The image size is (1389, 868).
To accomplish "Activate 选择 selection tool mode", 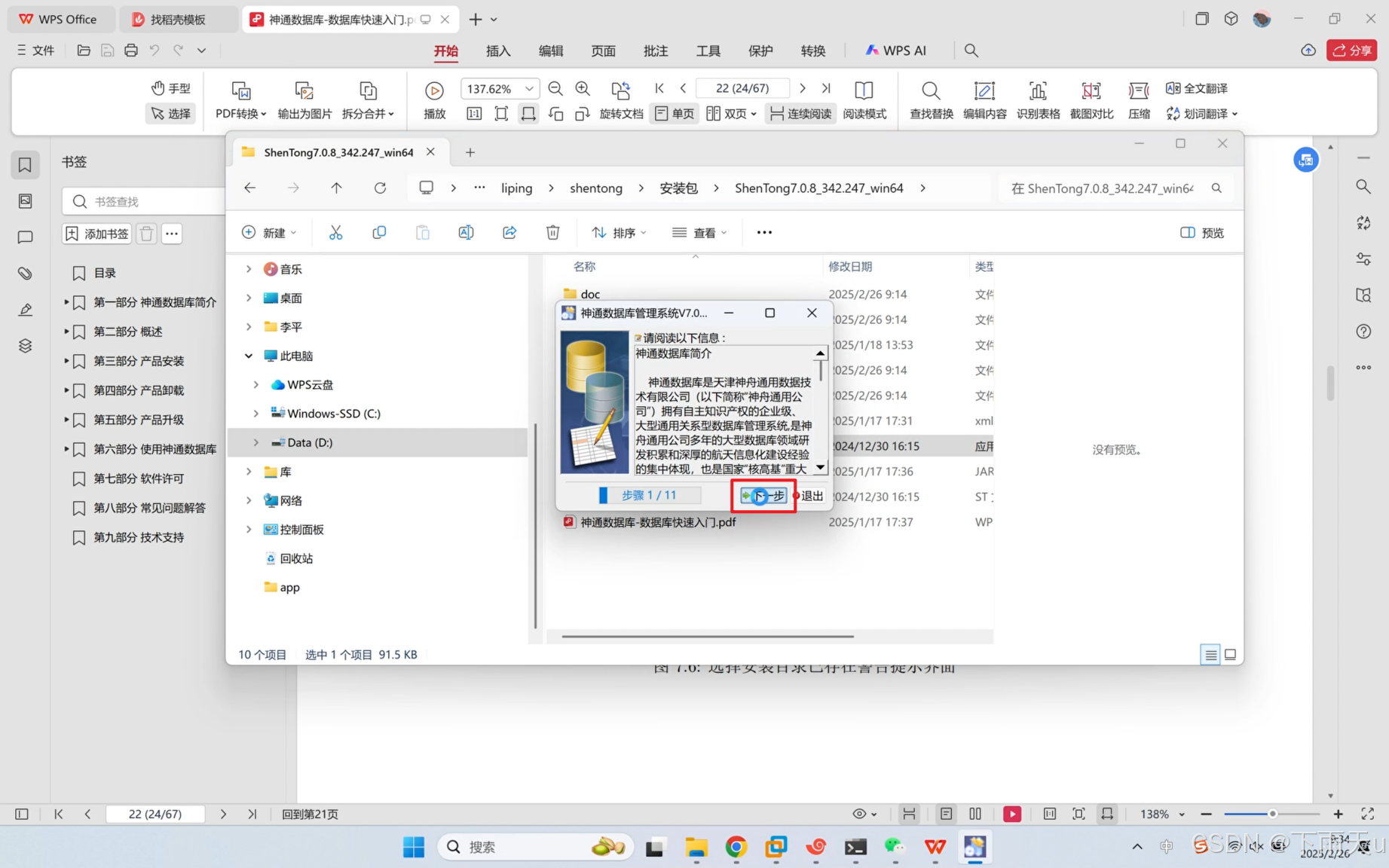I will tap(170, 113).
